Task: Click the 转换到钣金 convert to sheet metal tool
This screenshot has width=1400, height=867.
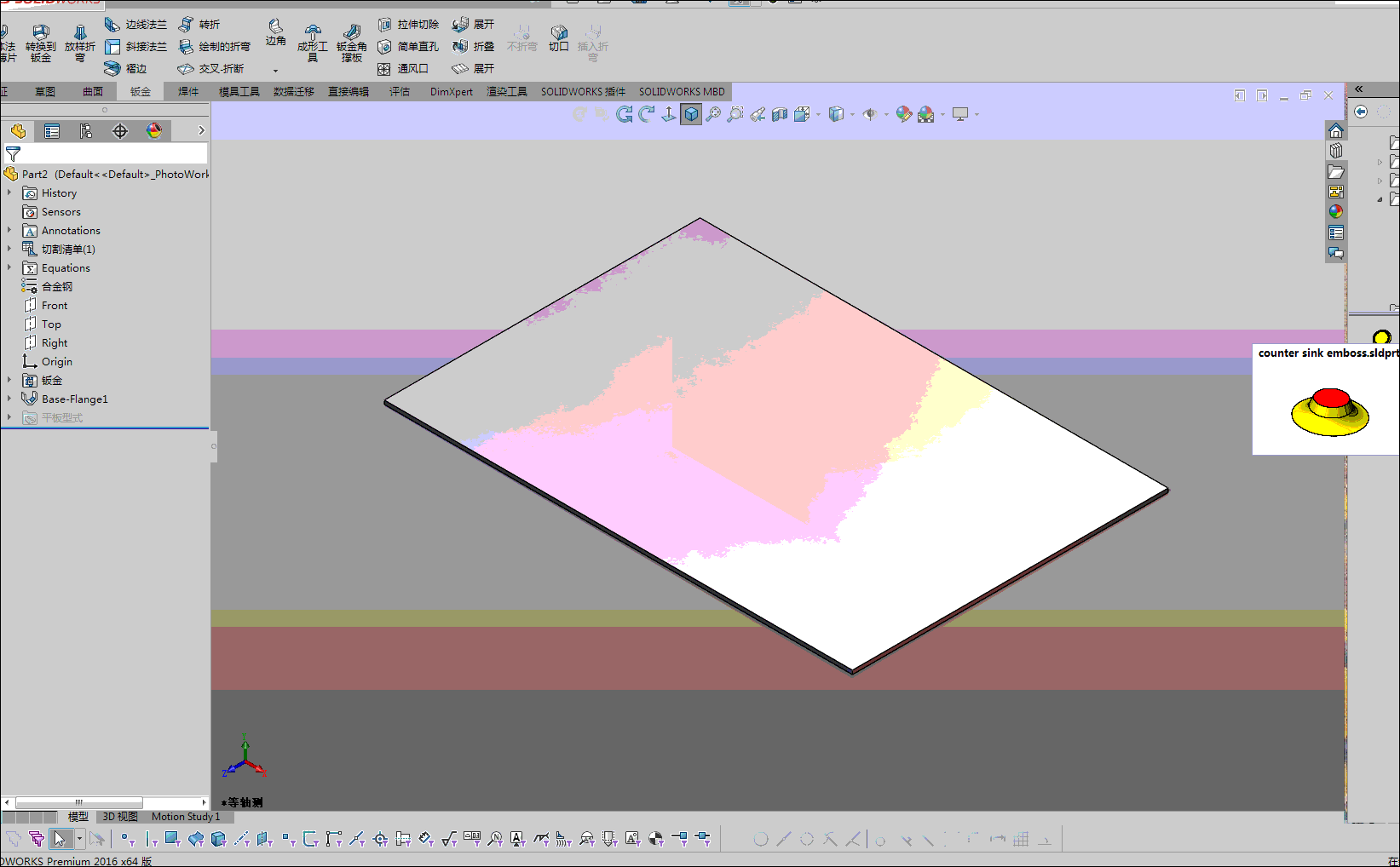Action: click(40, 43)
